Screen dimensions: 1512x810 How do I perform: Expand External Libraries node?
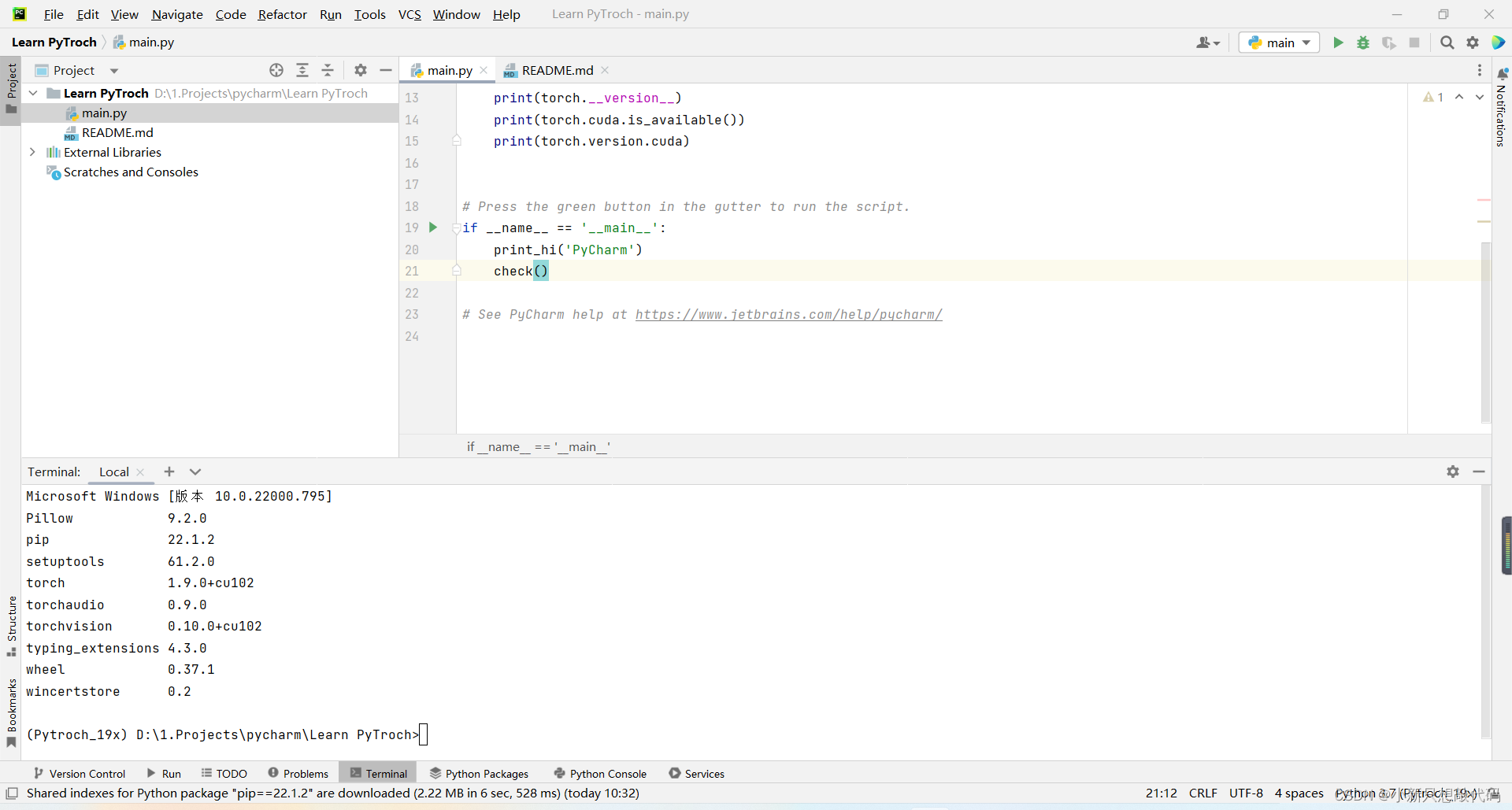pos(32,152)
